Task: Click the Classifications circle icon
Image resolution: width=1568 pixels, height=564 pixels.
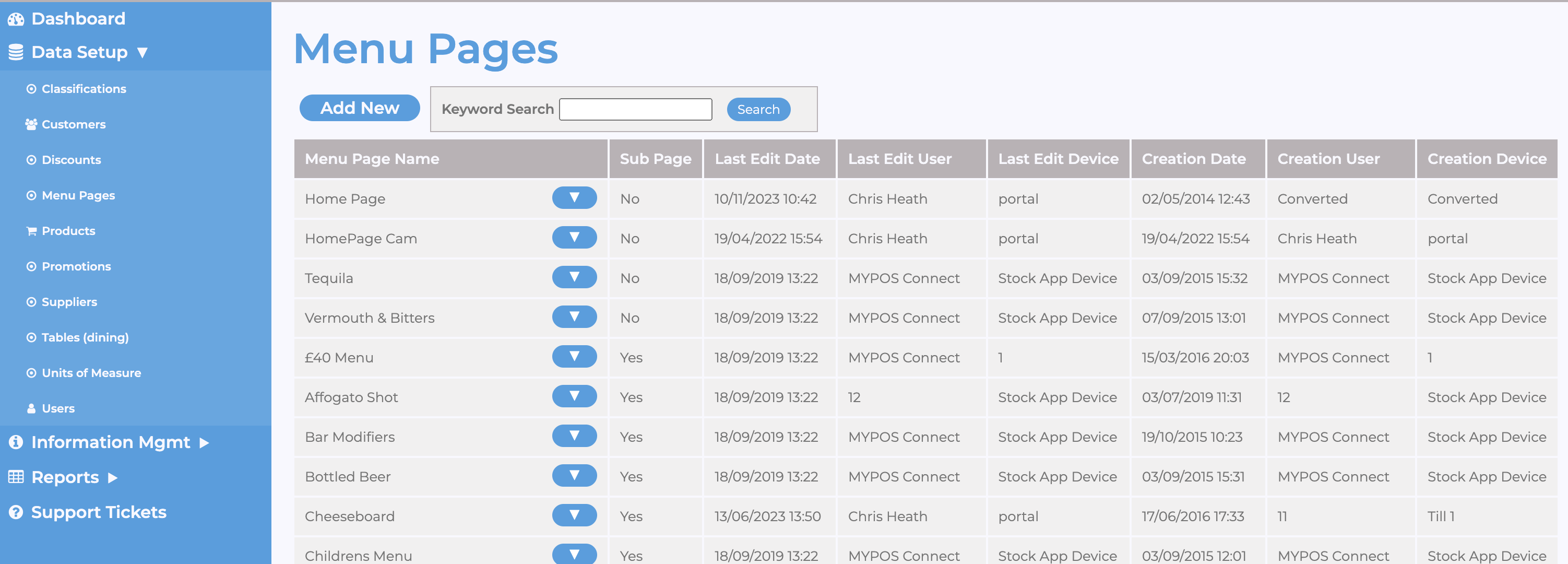Action: click(31, 89)
